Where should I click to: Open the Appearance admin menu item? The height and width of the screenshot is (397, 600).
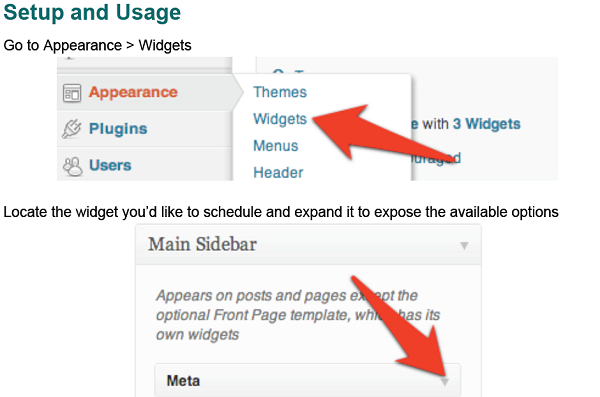coord(133,92)
